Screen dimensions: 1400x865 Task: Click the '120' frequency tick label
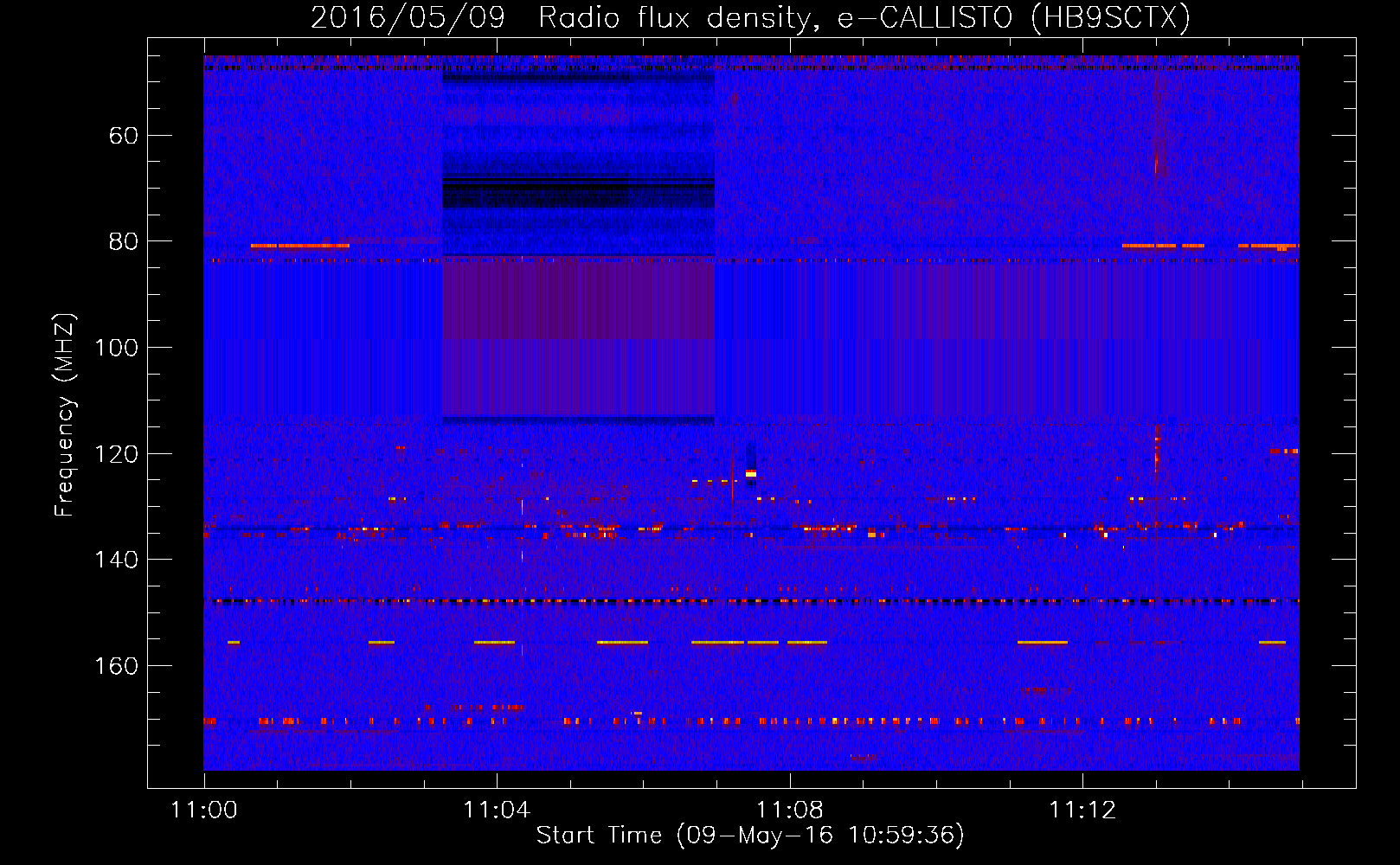pos(116,454)
